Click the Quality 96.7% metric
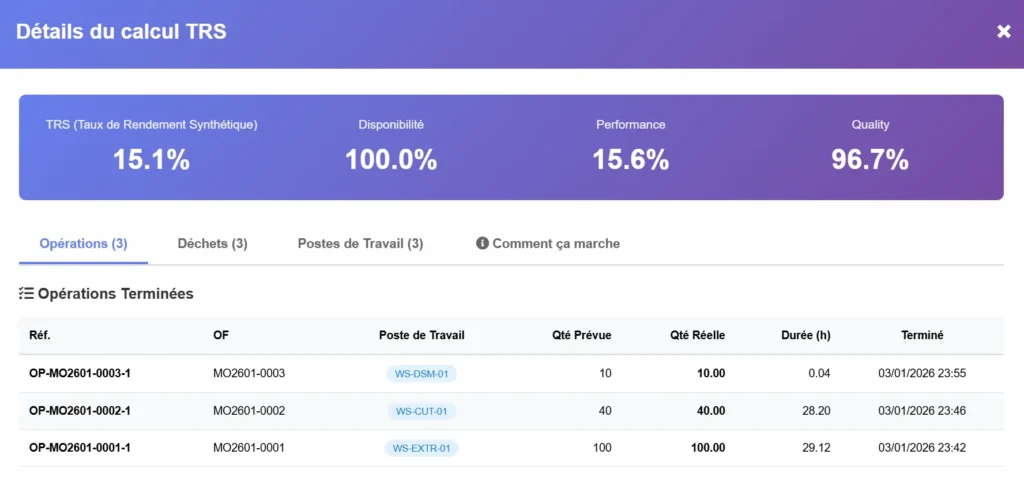This screenshot has height=488, width=1024. point(870,159)
